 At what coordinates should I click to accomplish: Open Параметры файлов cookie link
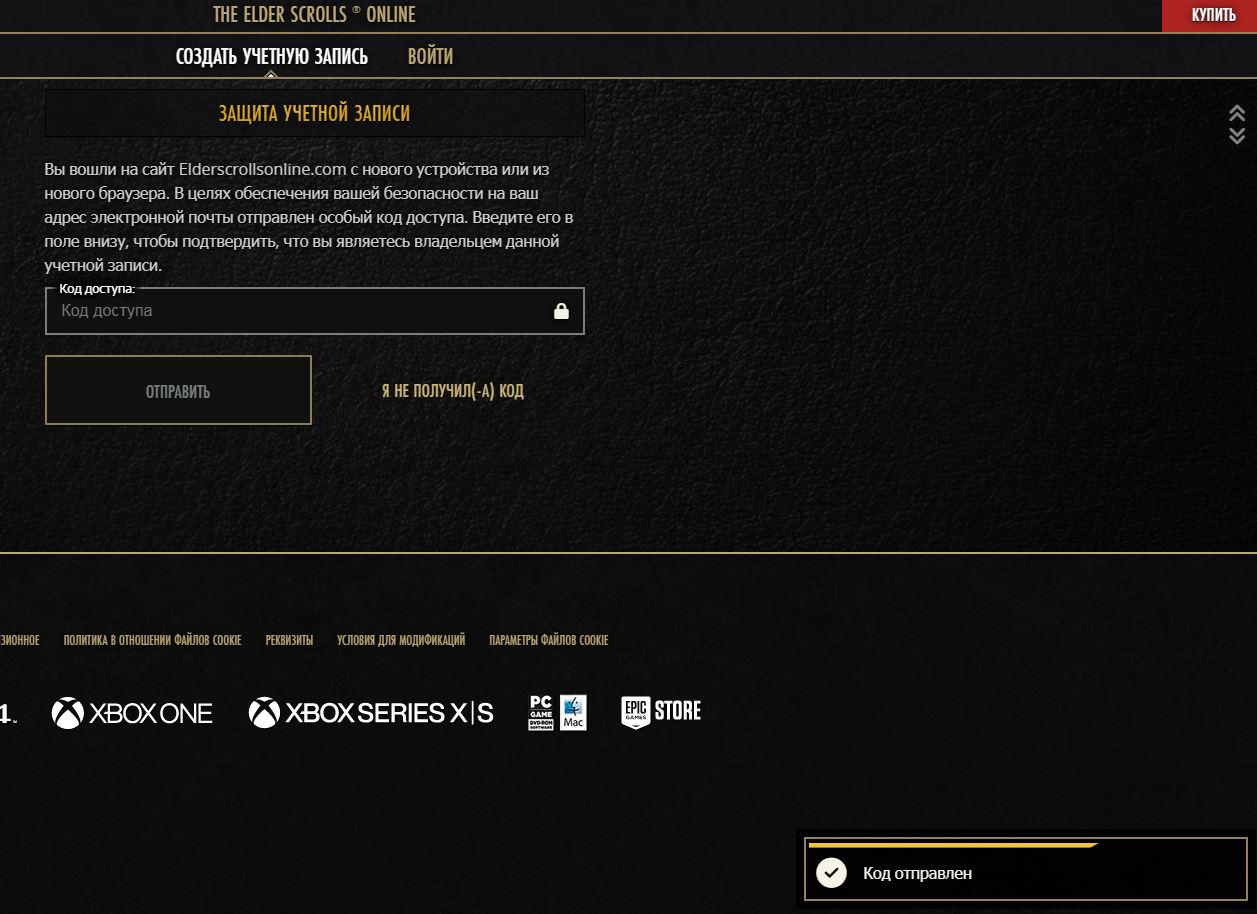click(x=549, y=640)
